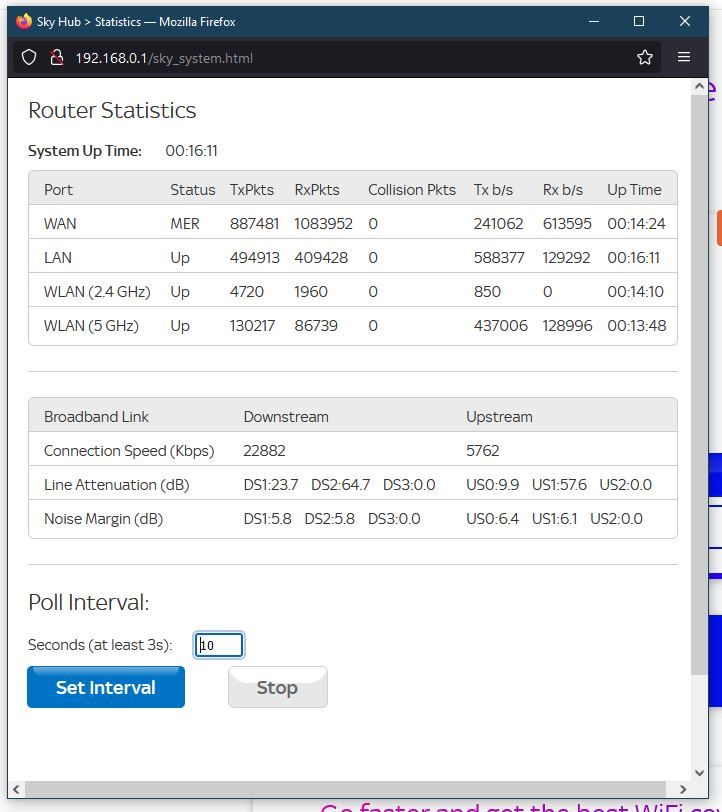Image resolution: width=722 pixels, height=812 pixels.
Task: Click LAN Tx b/s value 588377
Action: click(x=499, y=257)
